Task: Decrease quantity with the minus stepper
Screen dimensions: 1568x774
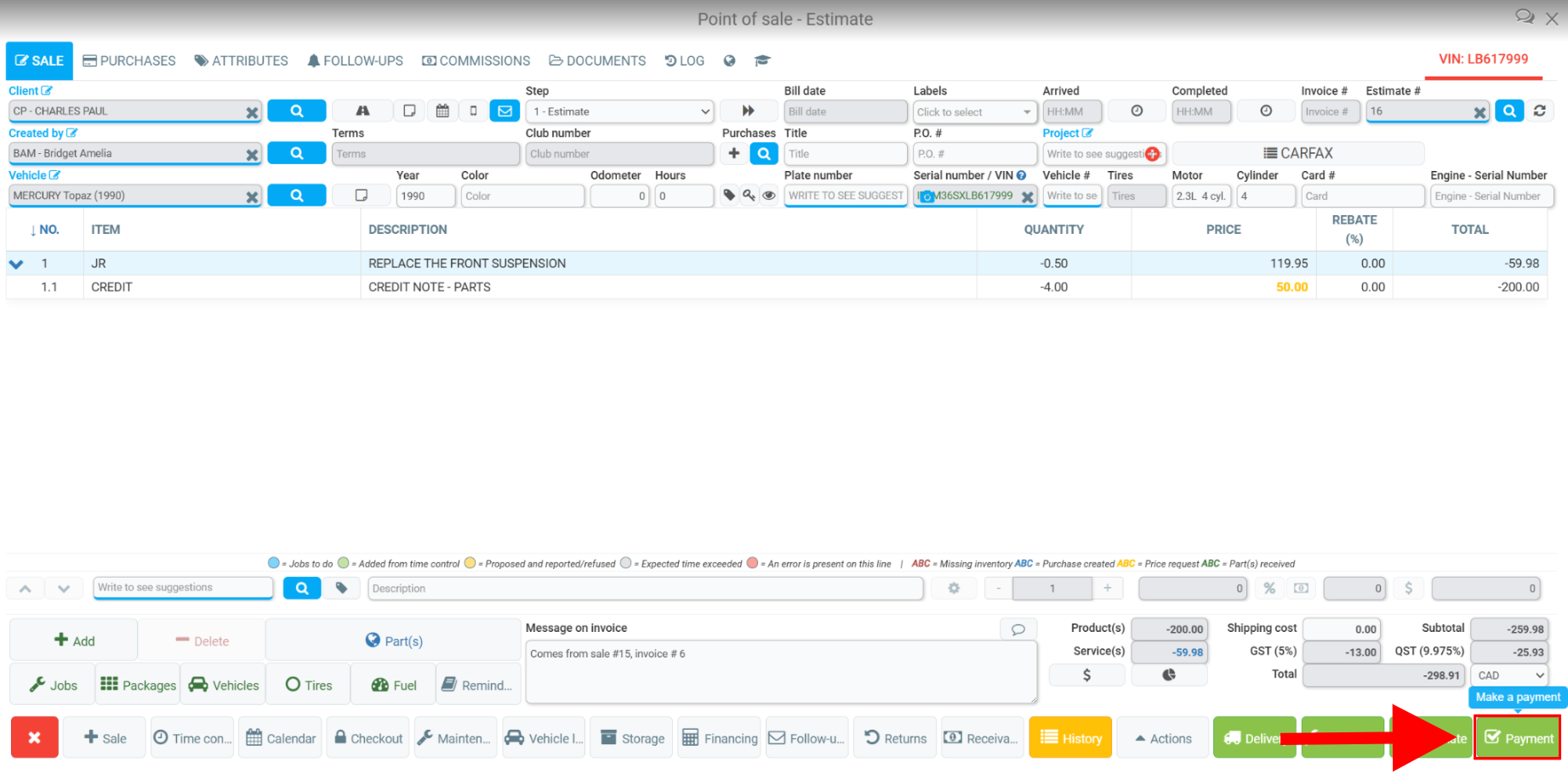Action: 999,588
